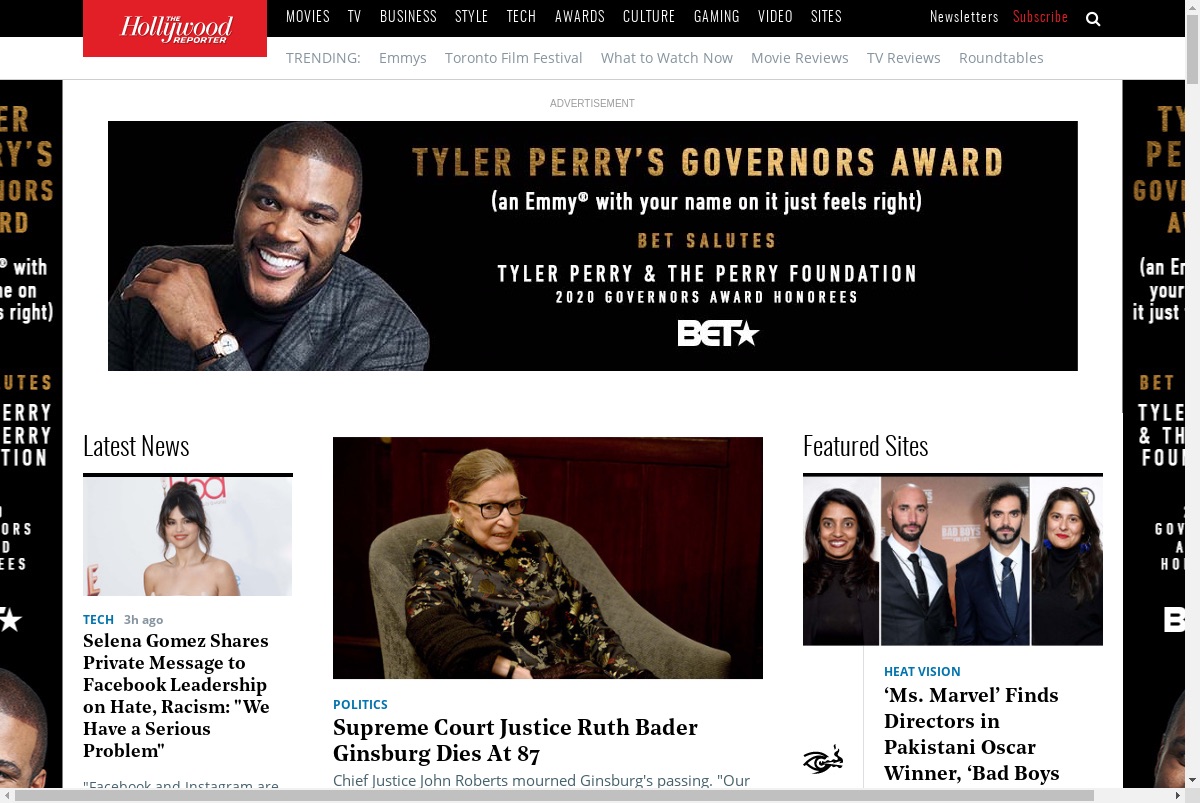1200x803 pixels.
Task: Click the Roundtables trending link
Action: (1001, 58)
